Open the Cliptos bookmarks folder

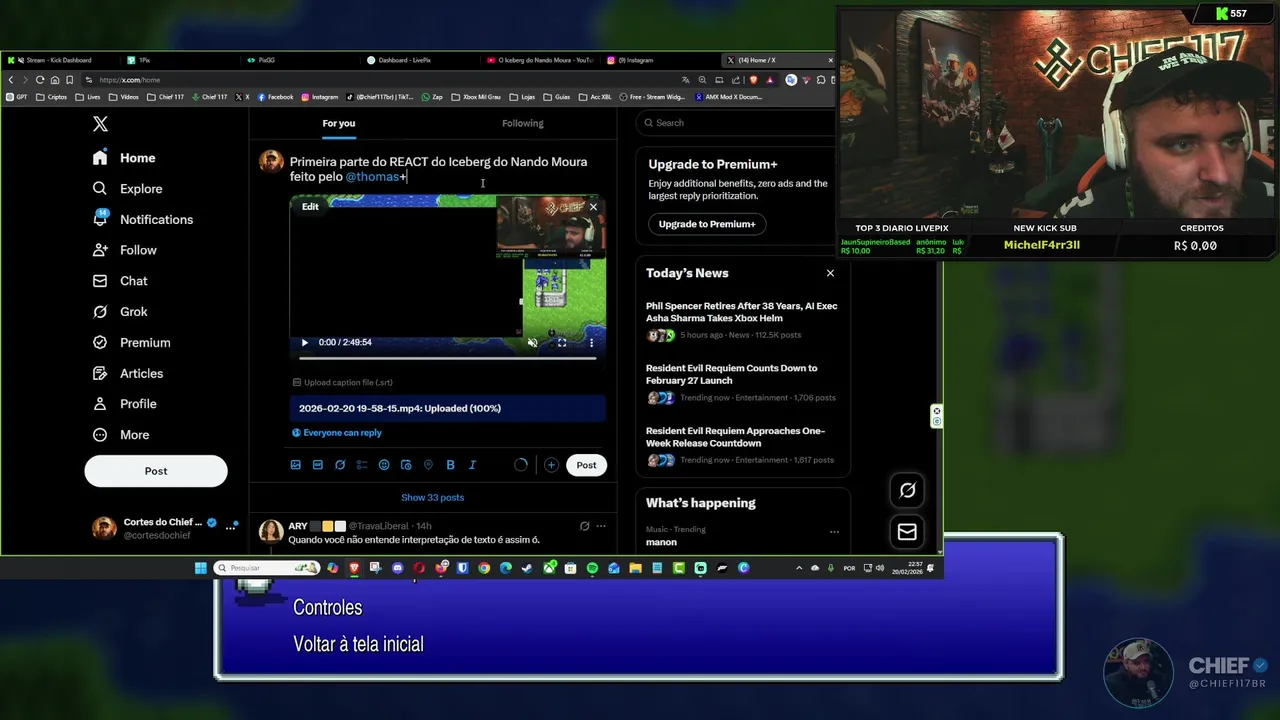coord(51,97)
